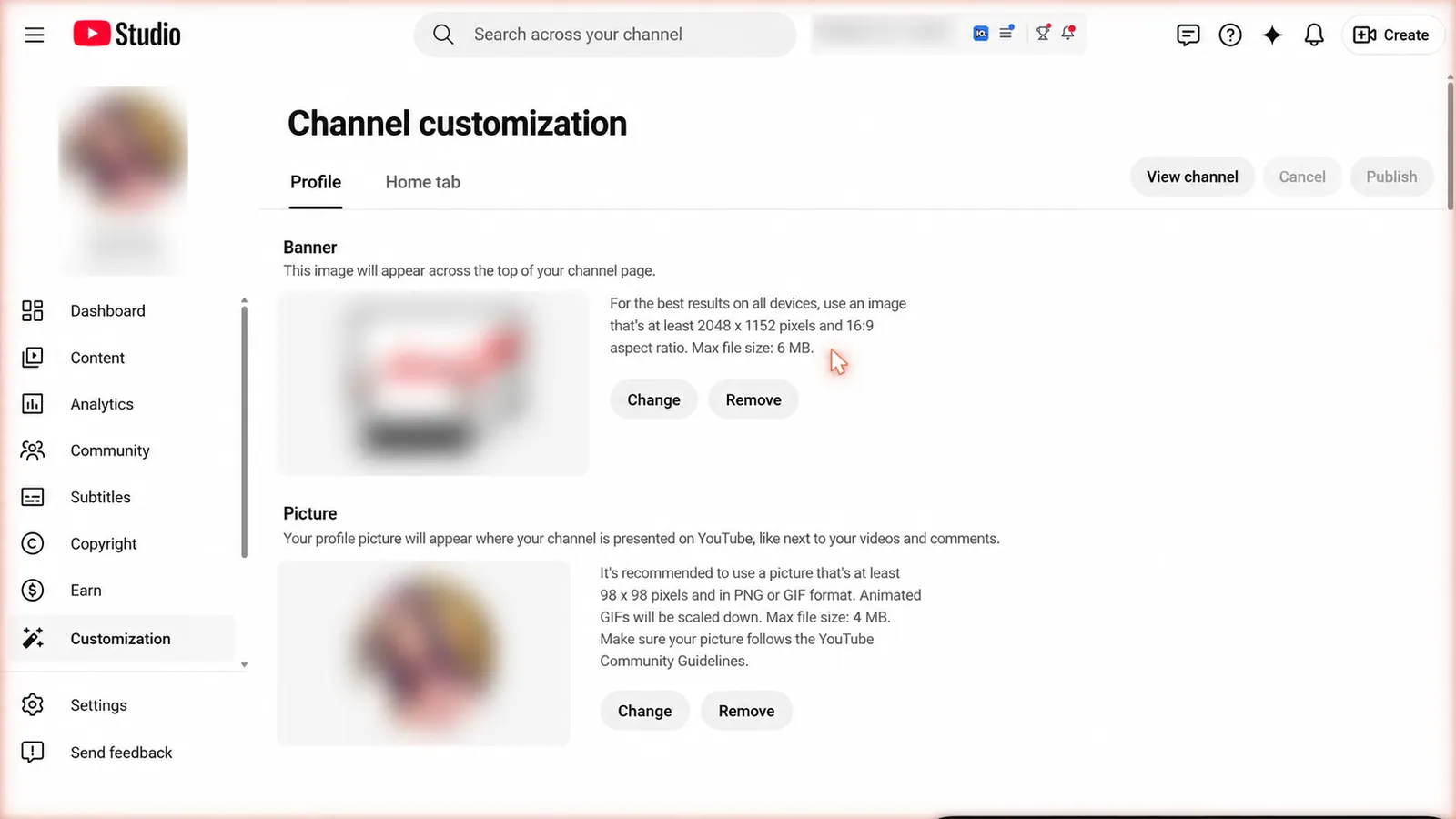Click the Create video button
Viewport: 1456px width, 819px height.
[1391, 35]
